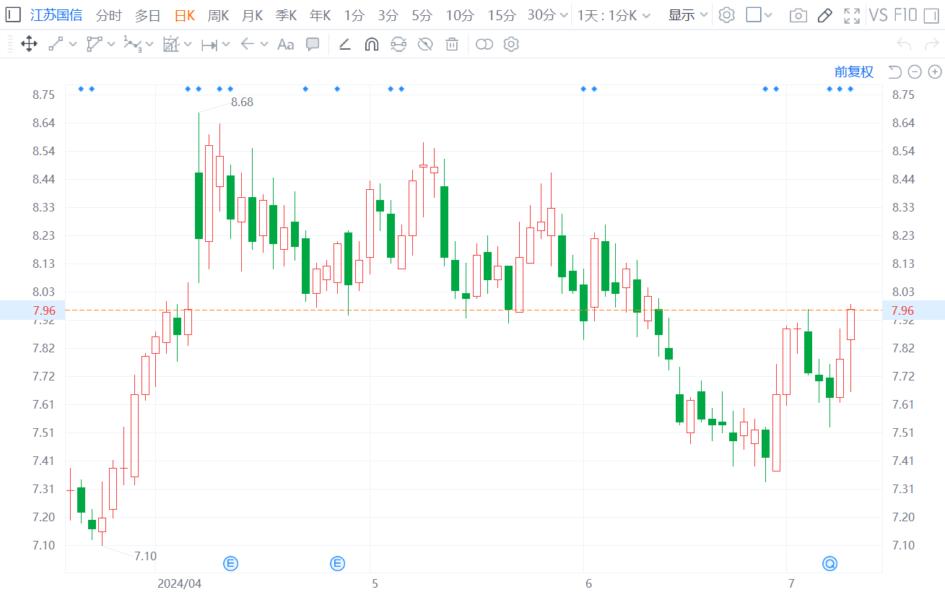This screenshot has width=945, height=600.
Task: Toggle the linked circles overlay icon
Action: point(484,44)
